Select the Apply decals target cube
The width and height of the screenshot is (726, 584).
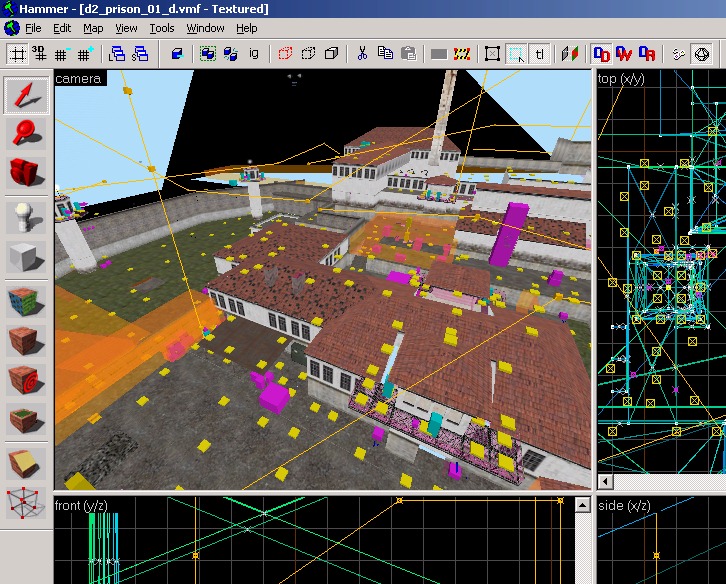point(26,379)
